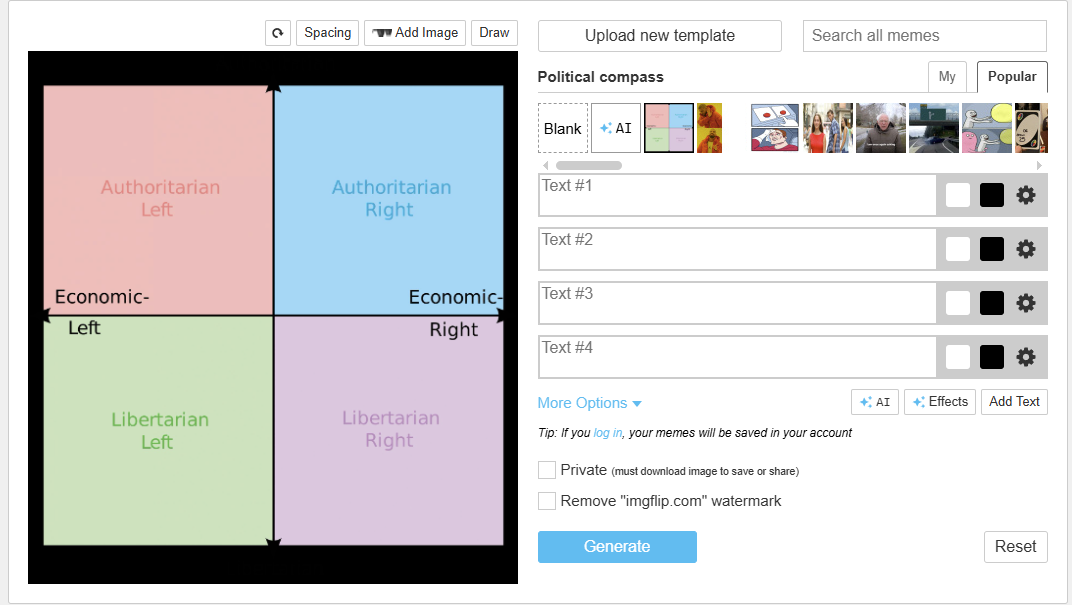Enable the Private option
This screenshot has height=605, width=1072.
[547, 470]
